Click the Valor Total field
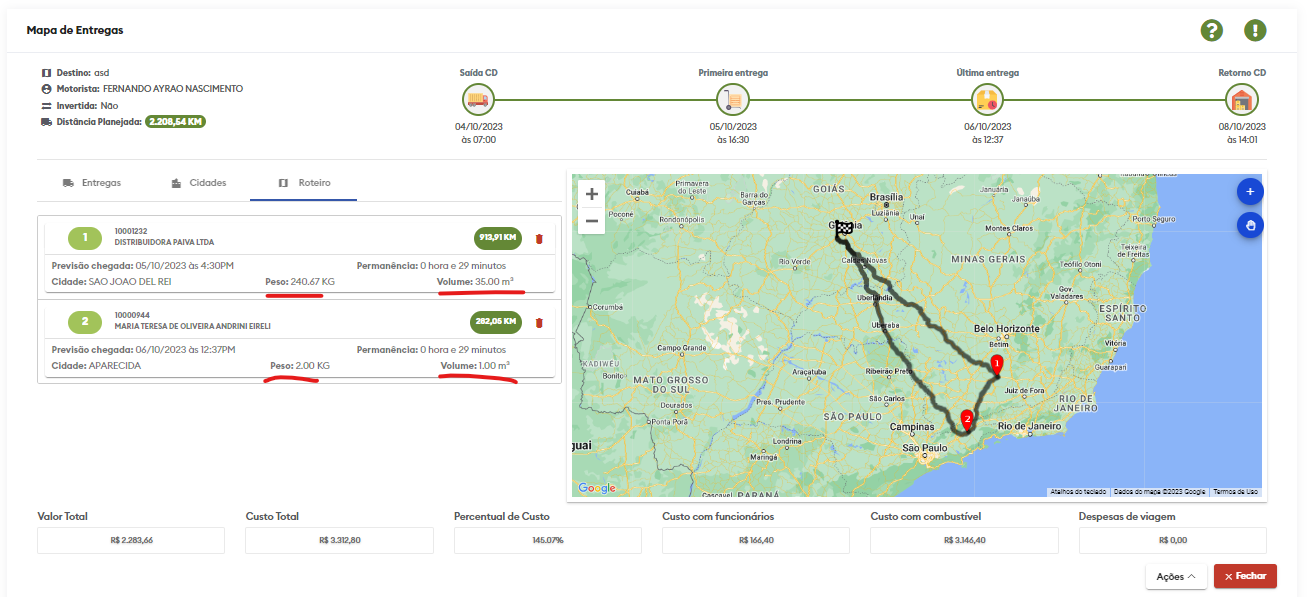The width and height of the screenshot is (1308, 597). (x=131, y=540)
